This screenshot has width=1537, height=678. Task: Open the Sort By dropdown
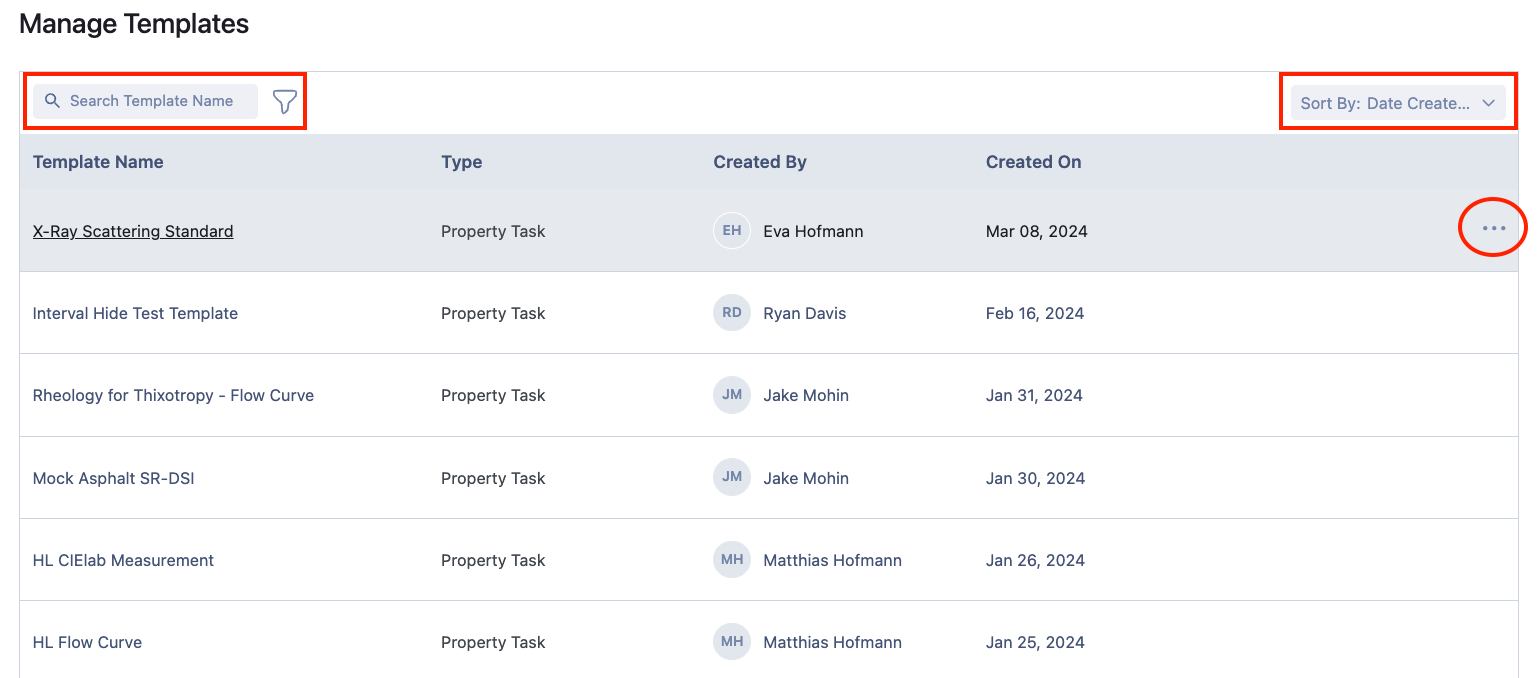(1385, 103)
